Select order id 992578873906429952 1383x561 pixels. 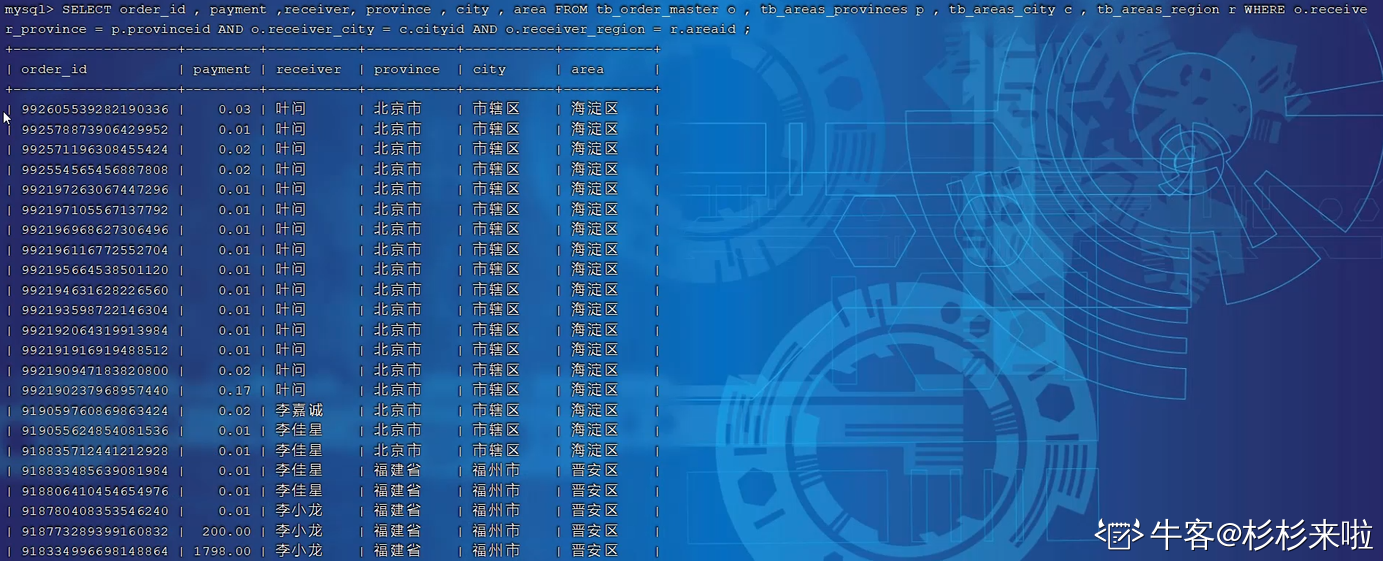coord(95,130)
